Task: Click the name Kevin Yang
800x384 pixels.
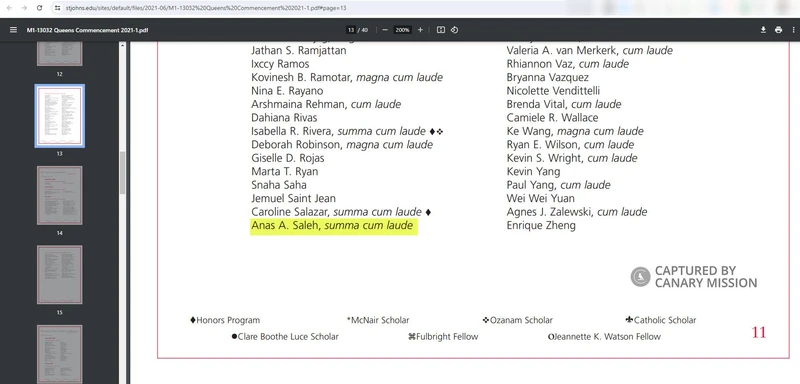Action: click(x=533, y=172)
